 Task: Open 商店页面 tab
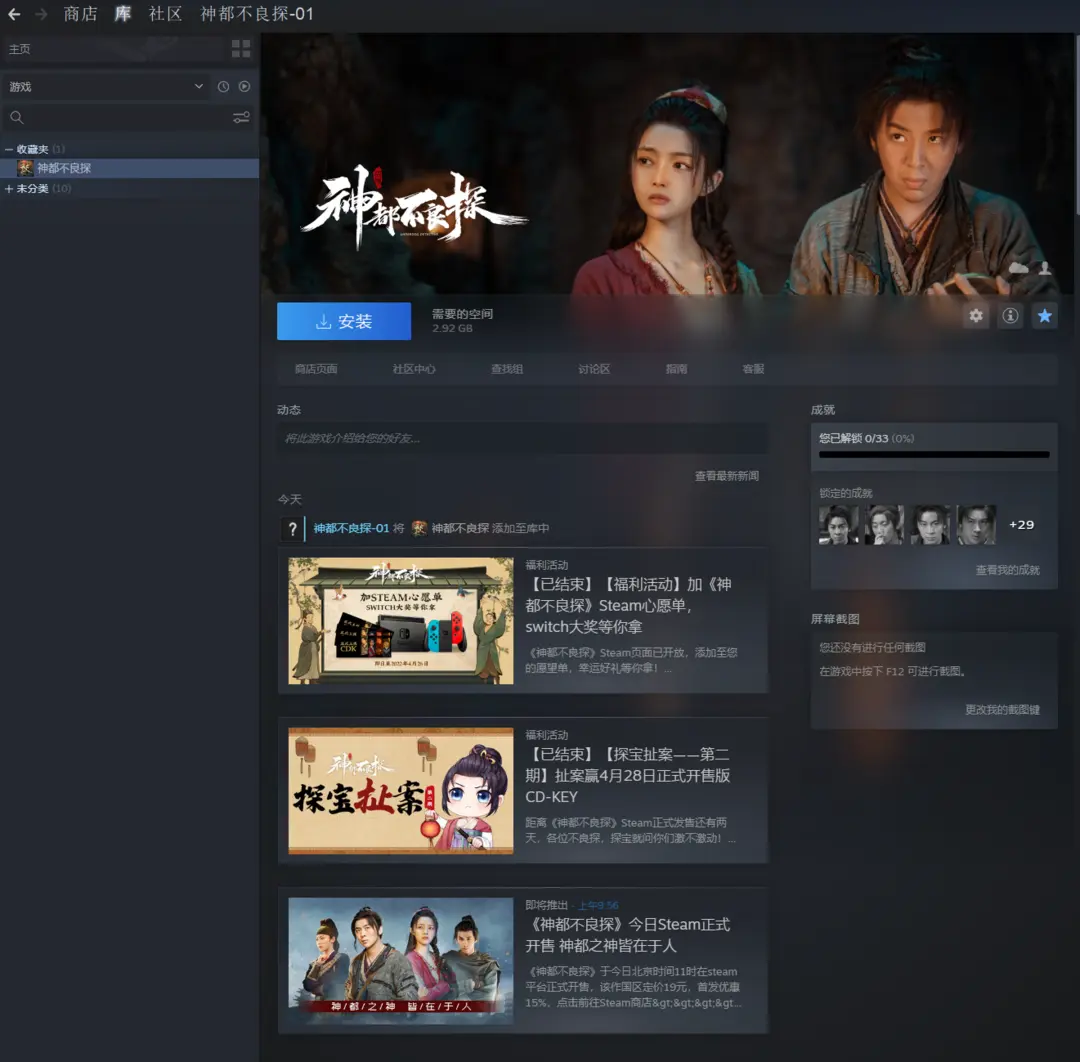point(316,369)
